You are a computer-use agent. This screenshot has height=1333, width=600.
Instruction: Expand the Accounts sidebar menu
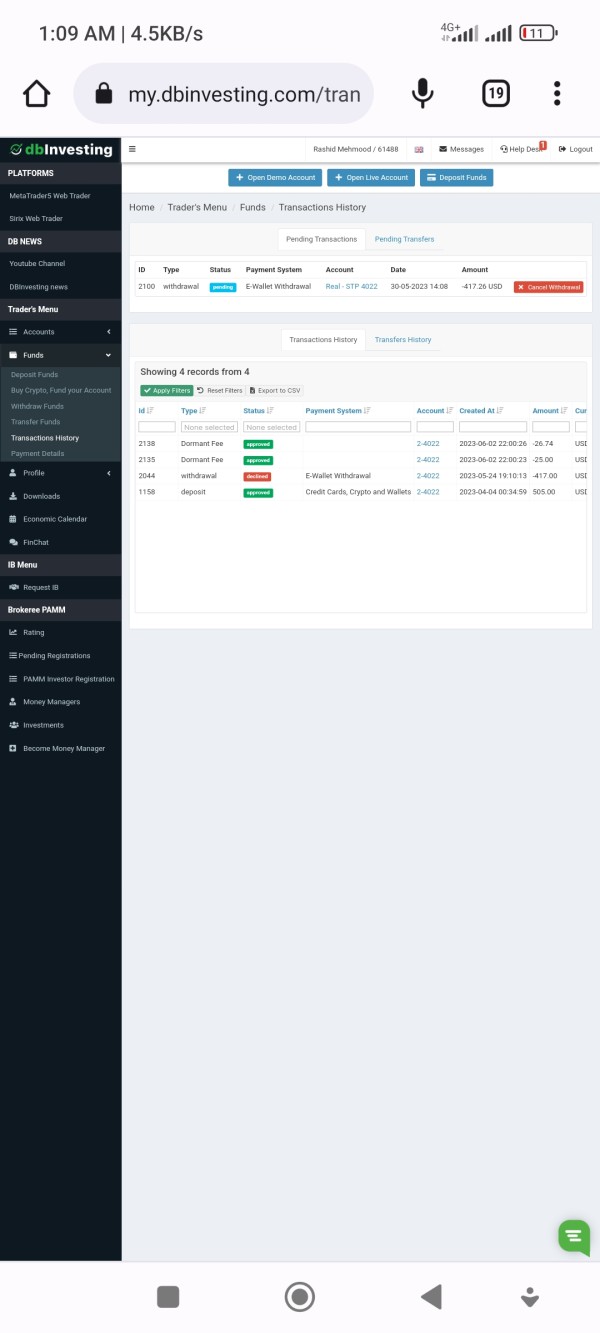click(60, 331)
